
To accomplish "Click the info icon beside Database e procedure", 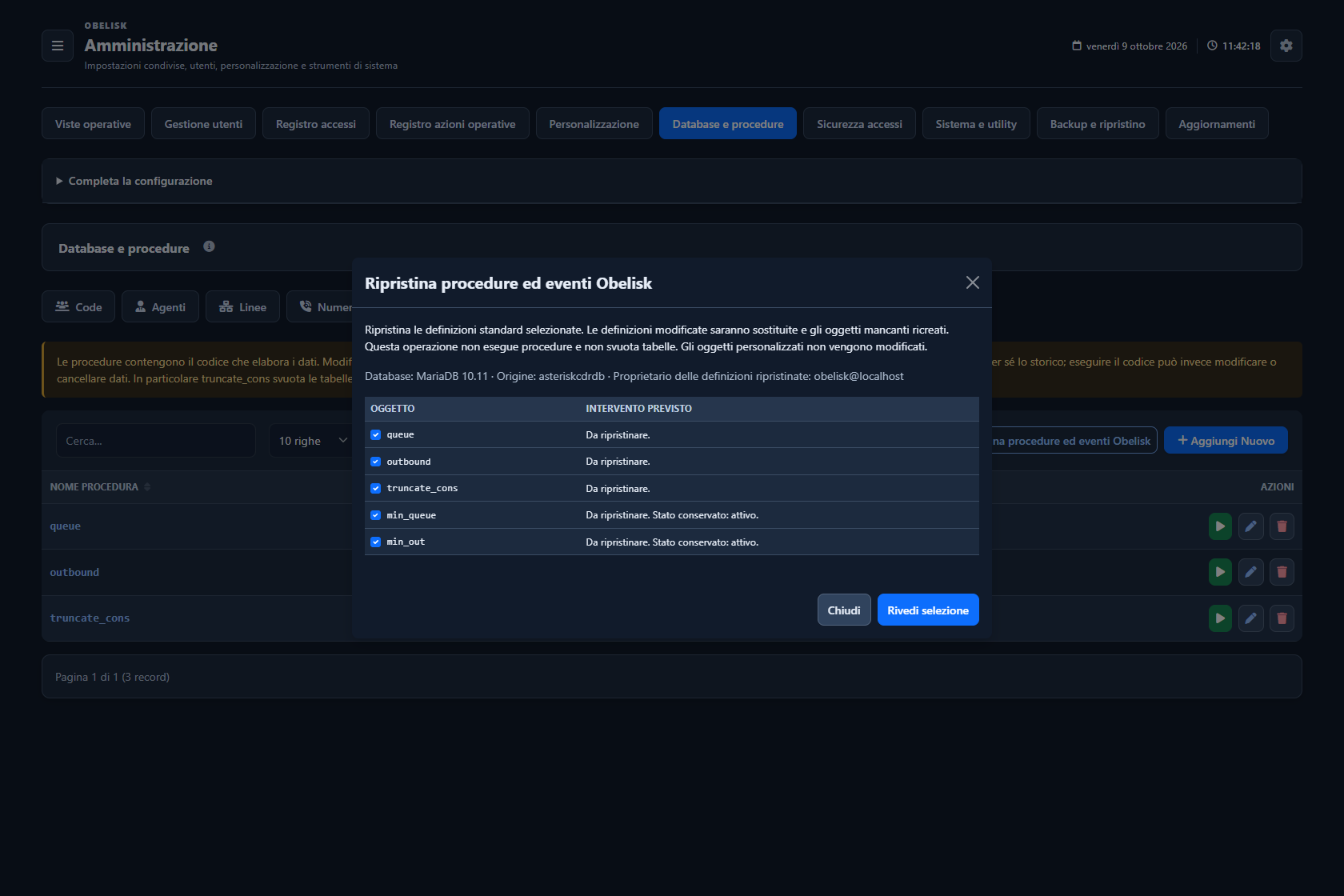I will pyautogui.click(x=209, y=246).
